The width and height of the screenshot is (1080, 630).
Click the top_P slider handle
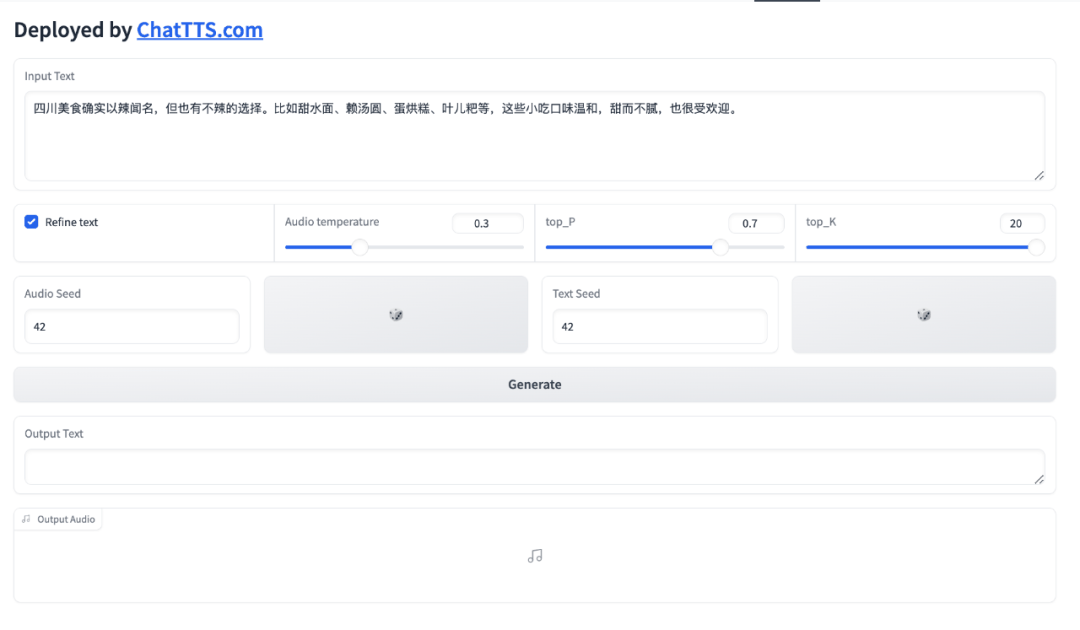point(720,246)
